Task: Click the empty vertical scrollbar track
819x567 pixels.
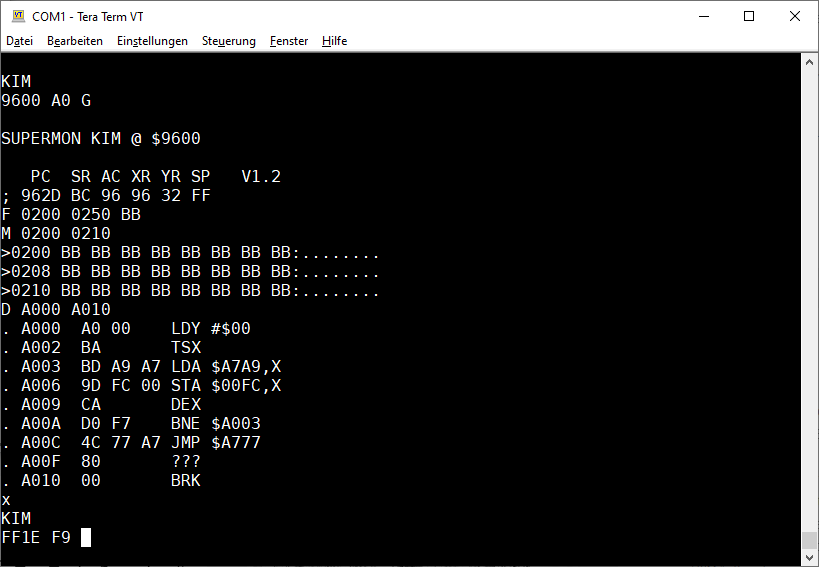Action: [810, 300]
